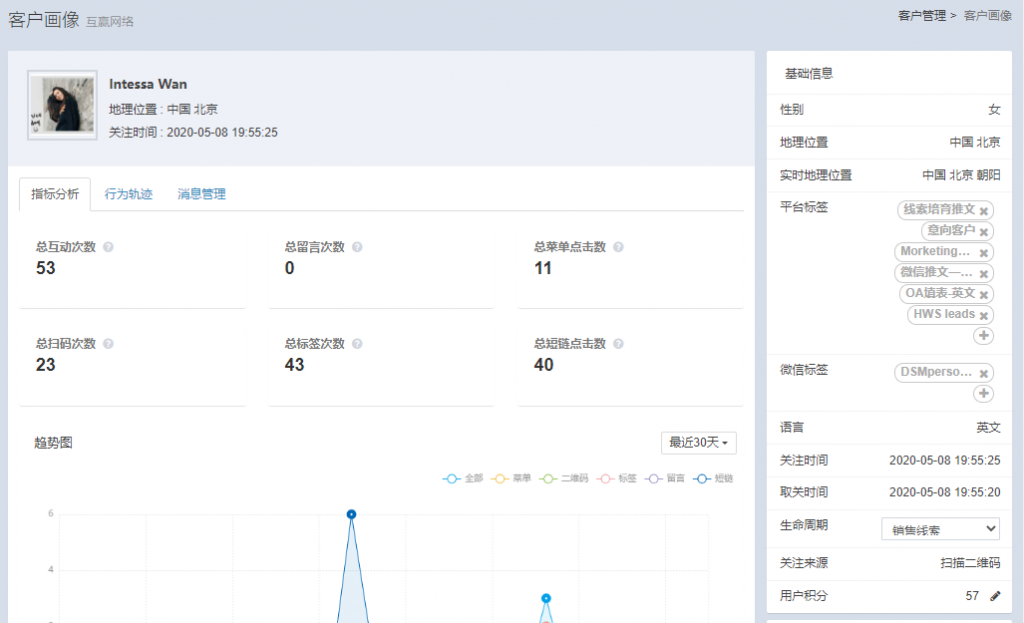Click the peak data point at value 6

coord(351,514)
